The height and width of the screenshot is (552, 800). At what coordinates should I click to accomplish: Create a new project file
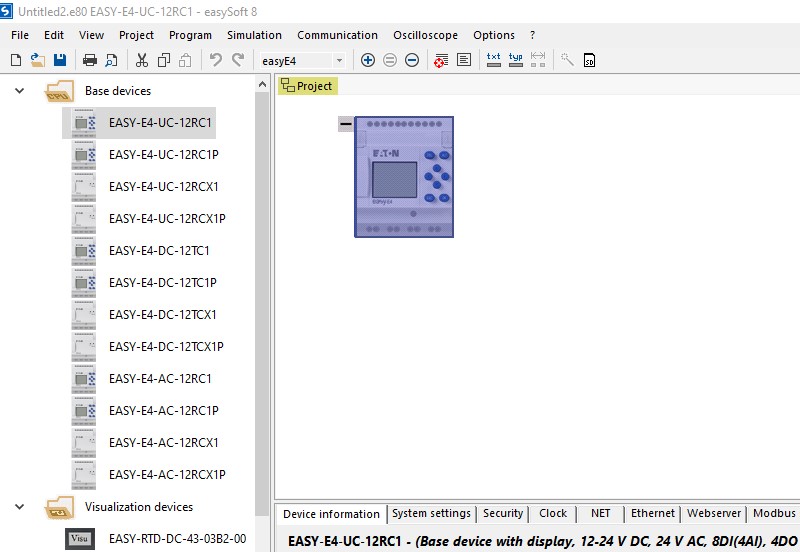click(16, 60)
